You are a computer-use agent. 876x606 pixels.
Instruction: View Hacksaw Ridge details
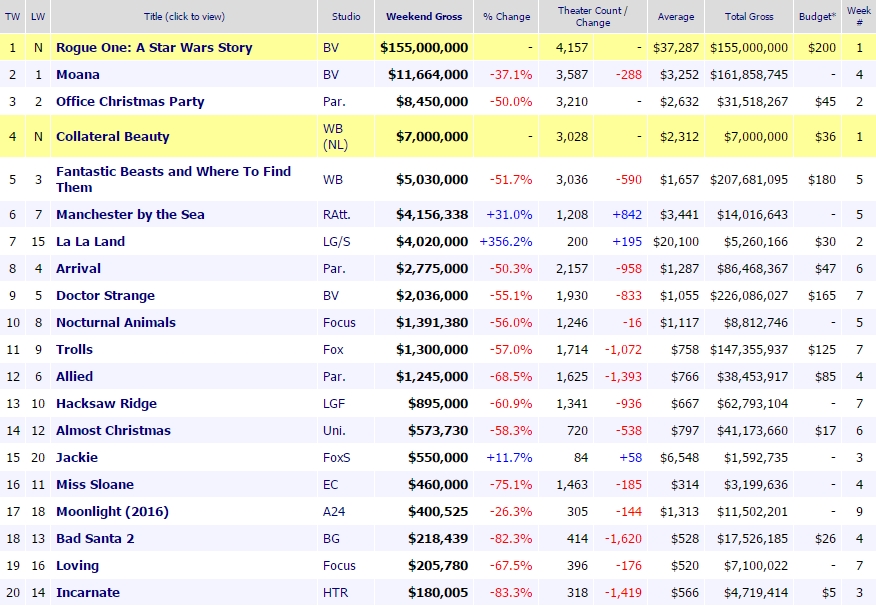pos(106,404)
